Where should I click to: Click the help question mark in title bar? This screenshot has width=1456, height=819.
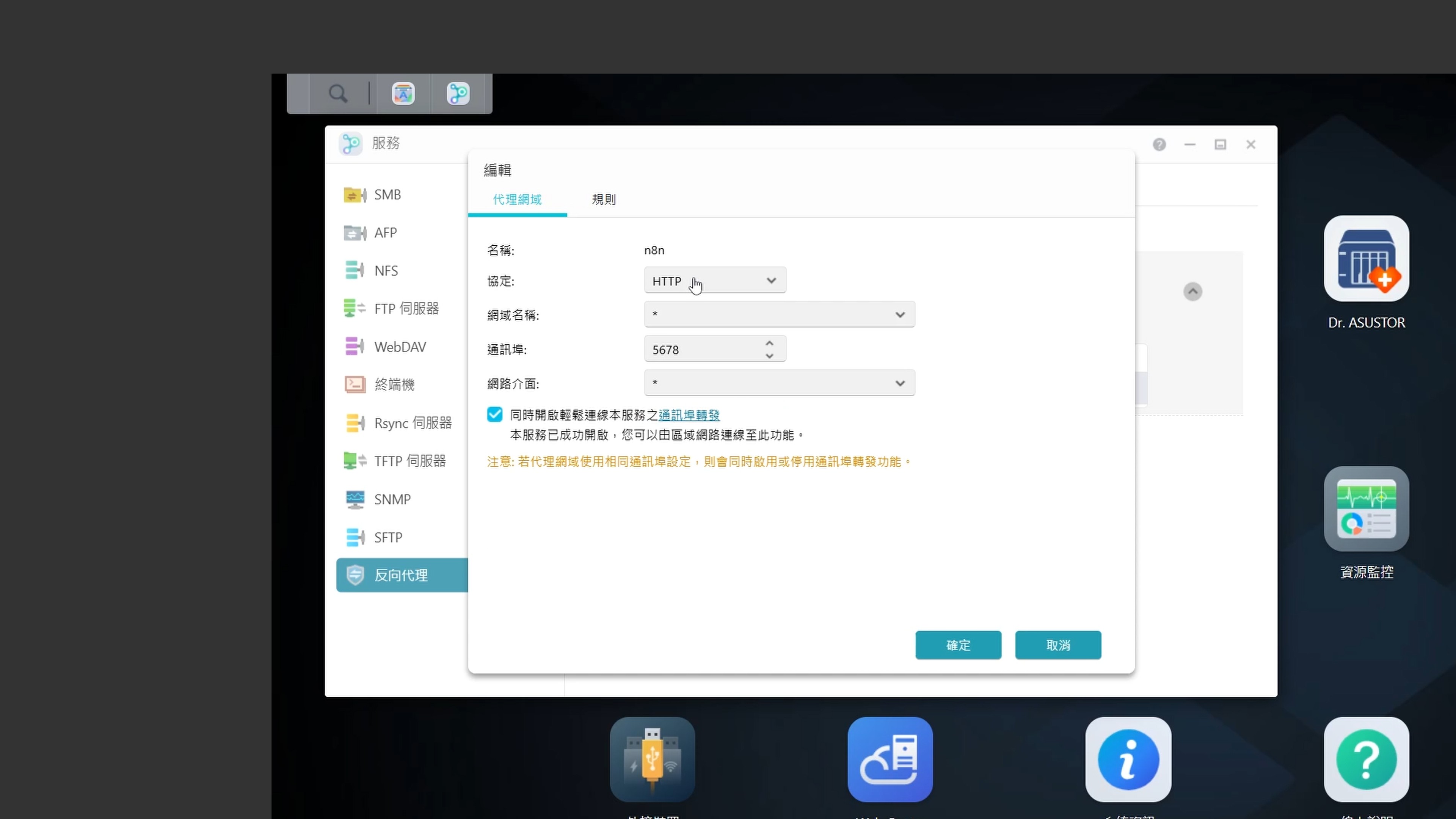[x=1159, y=145]
